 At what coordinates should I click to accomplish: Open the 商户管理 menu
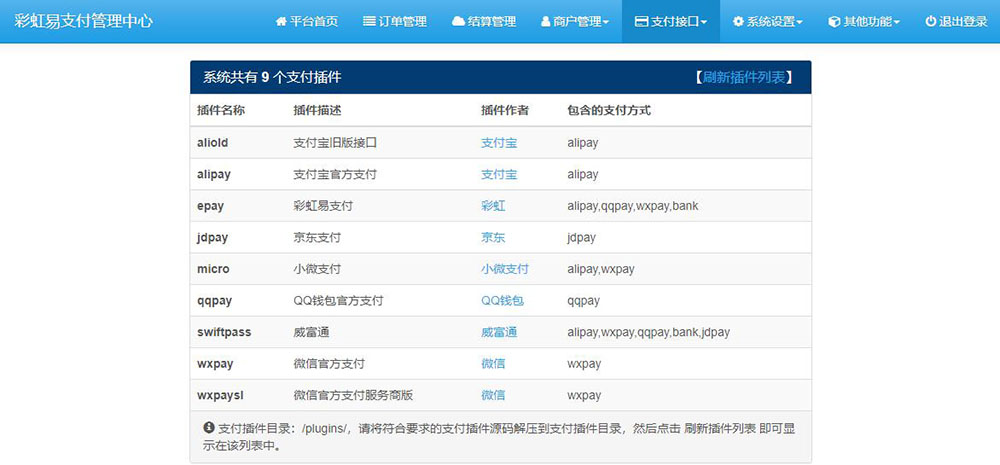pos(575,22)
